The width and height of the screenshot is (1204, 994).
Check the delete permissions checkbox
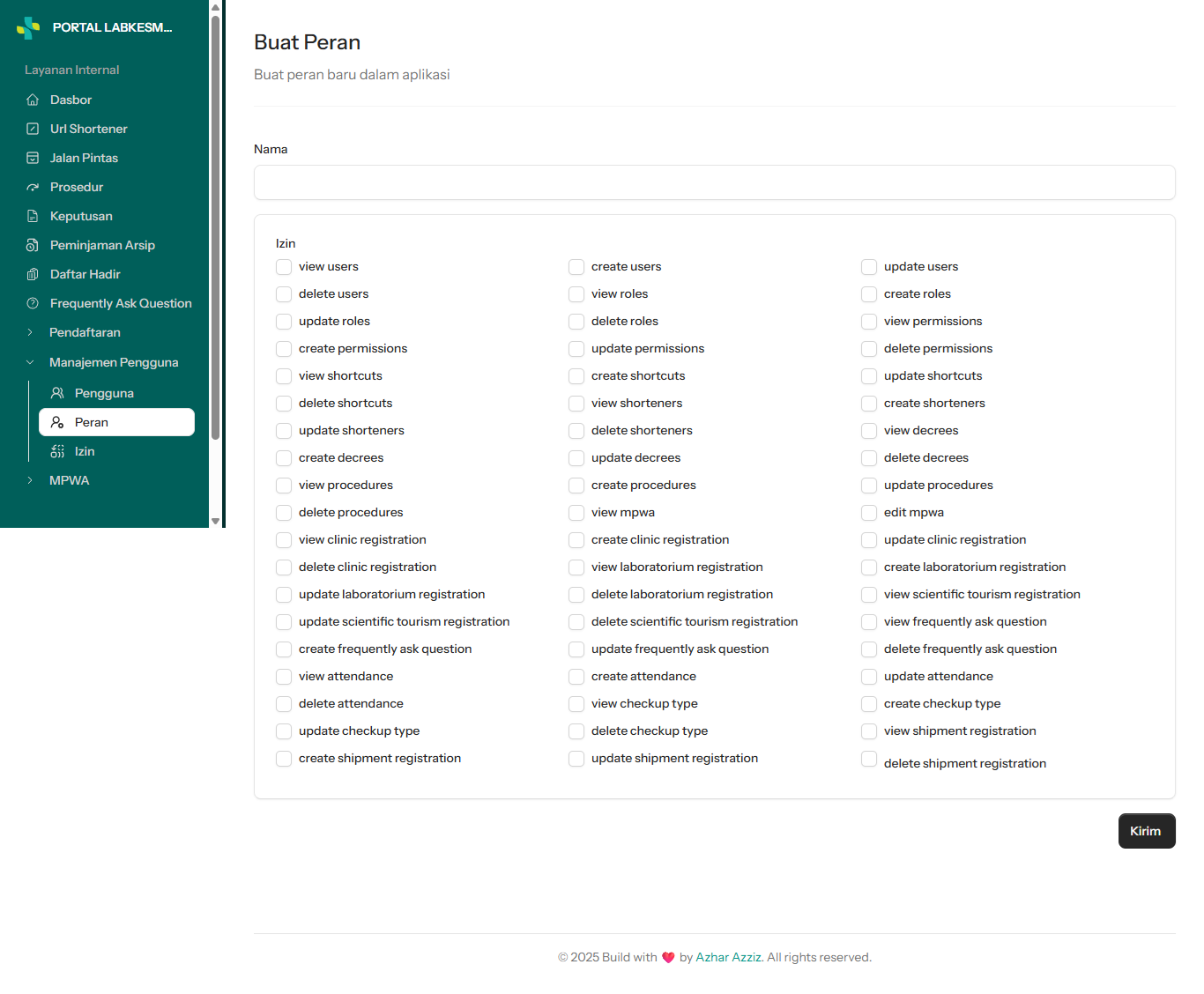[x=869, y=349]
